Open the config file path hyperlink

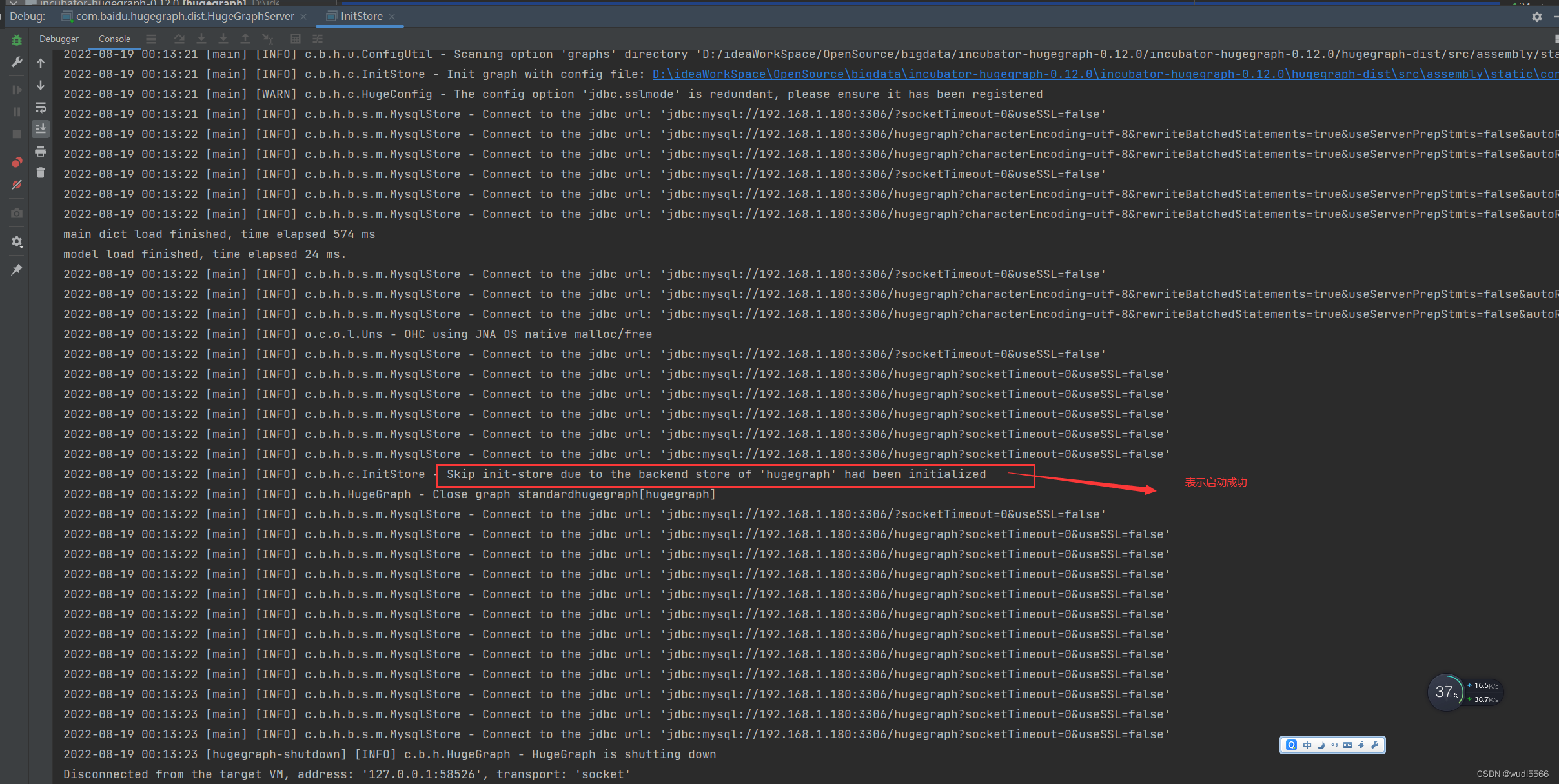(x=1105, y=74)
